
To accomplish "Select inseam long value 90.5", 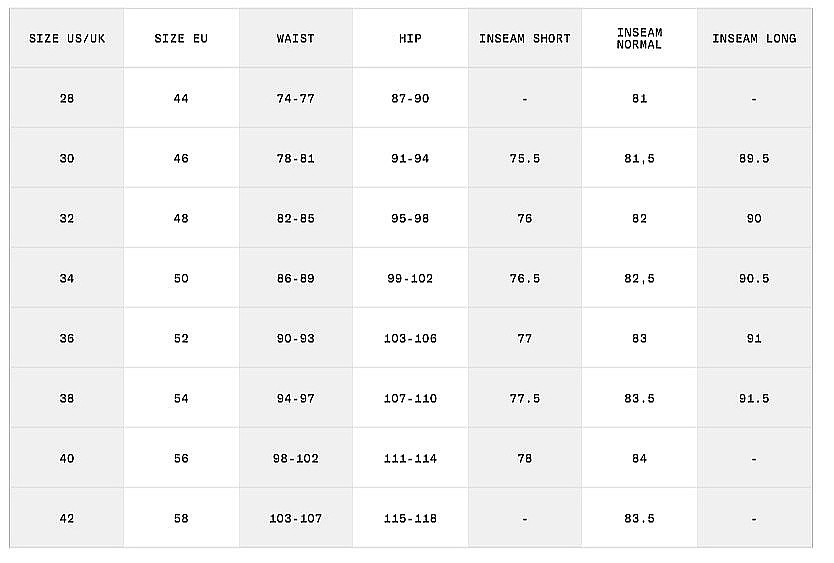I will click(754, 279).
